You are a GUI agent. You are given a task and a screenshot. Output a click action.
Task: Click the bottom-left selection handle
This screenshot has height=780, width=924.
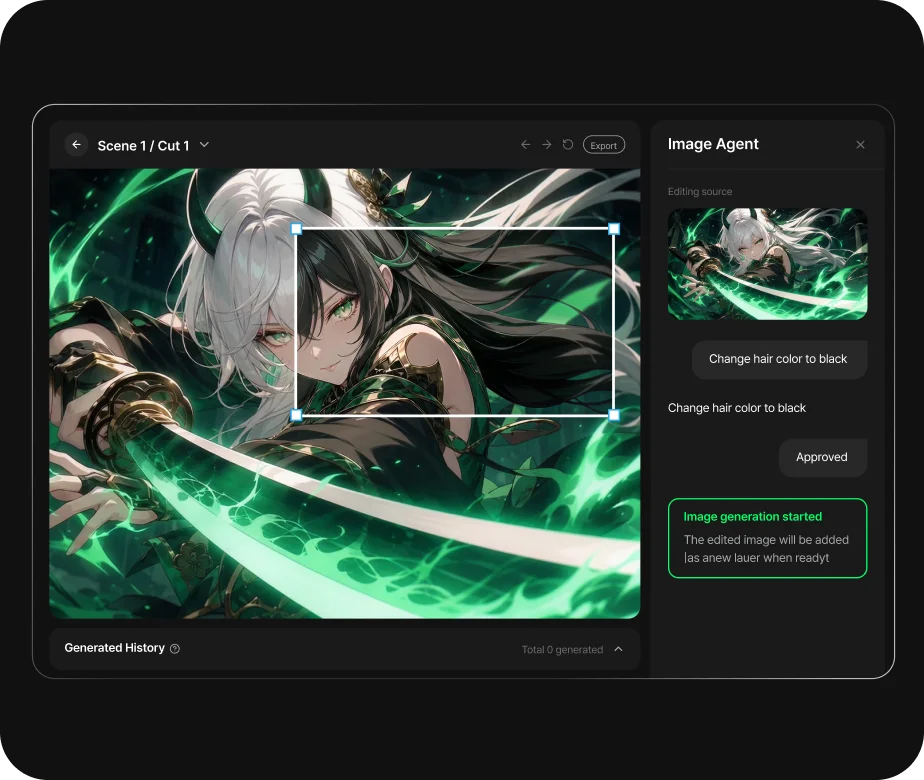[x=296, y=415]
